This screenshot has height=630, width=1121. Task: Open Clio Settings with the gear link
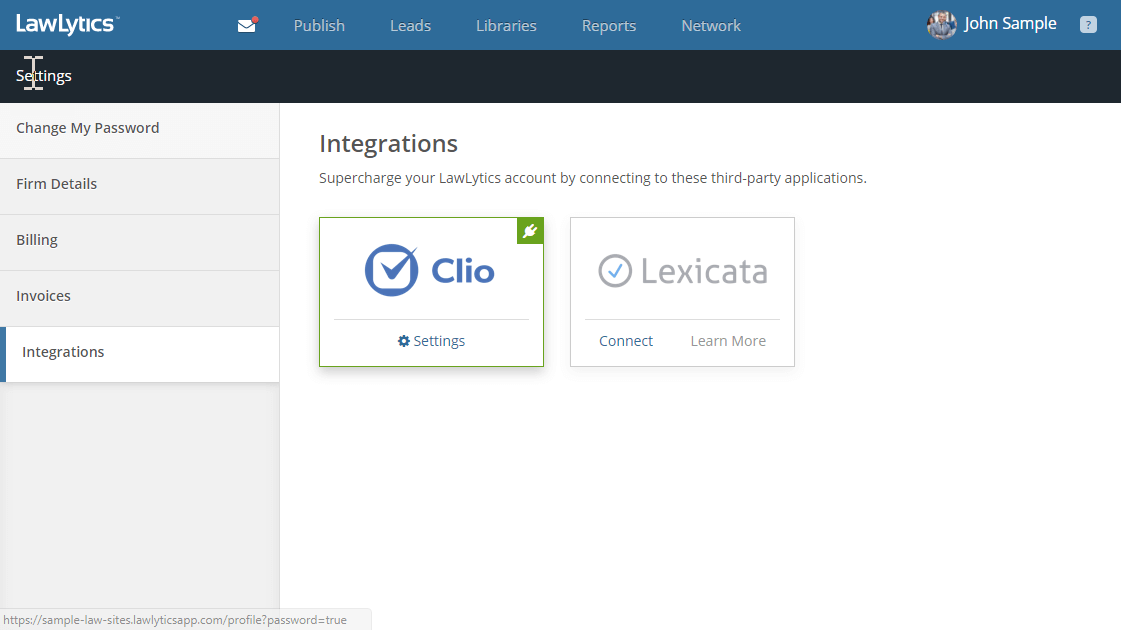pyautogui.click(x=431, y=341)
